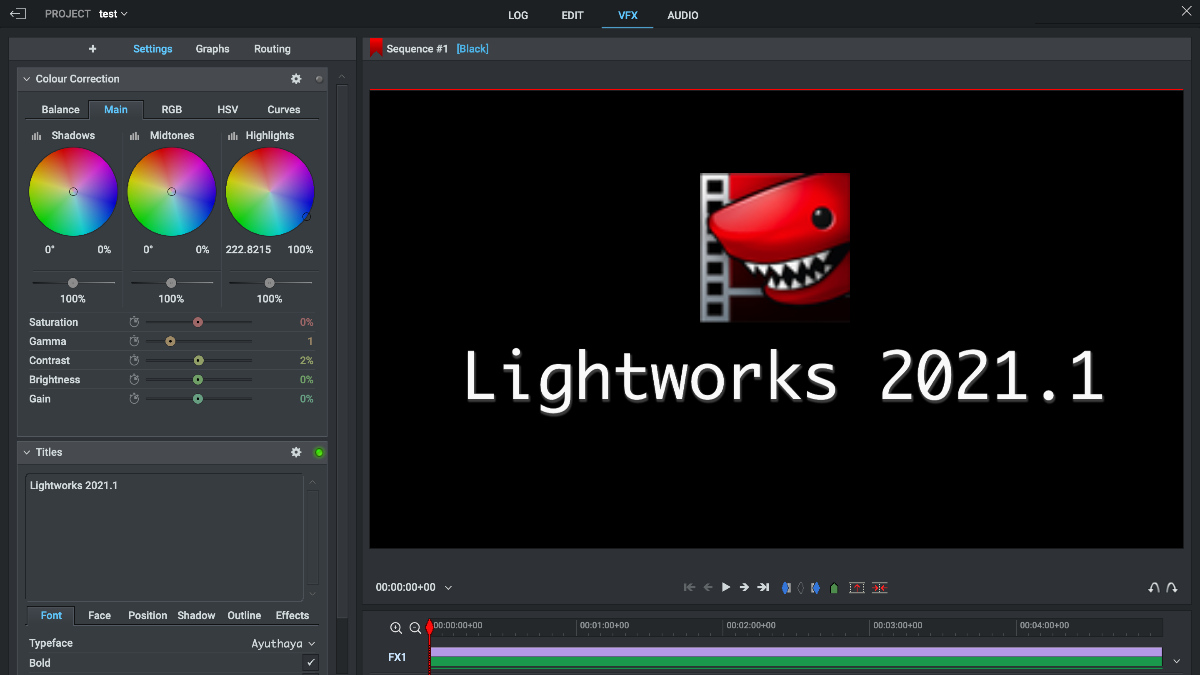Click the Shadows histogram icon

(x=35, y=135)
